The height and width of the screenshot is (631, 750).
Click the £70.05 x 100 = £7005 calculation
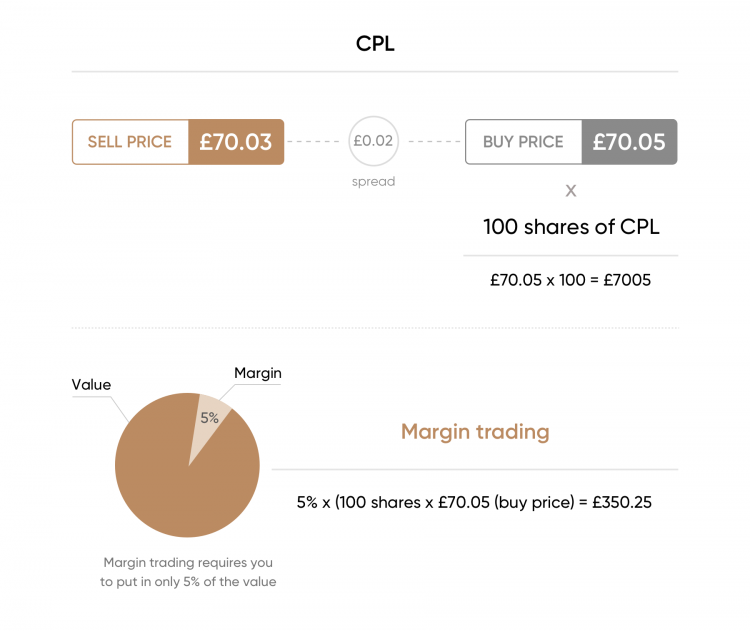[x=570, y=281]
